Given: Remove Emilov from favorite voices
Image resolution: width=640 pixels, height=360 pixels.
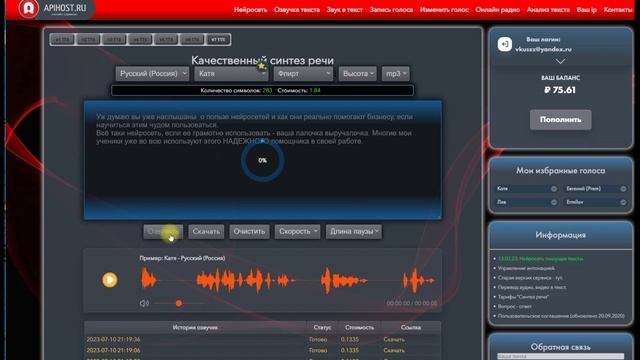Looking at the screenshot, I should [x=623, y=202].
